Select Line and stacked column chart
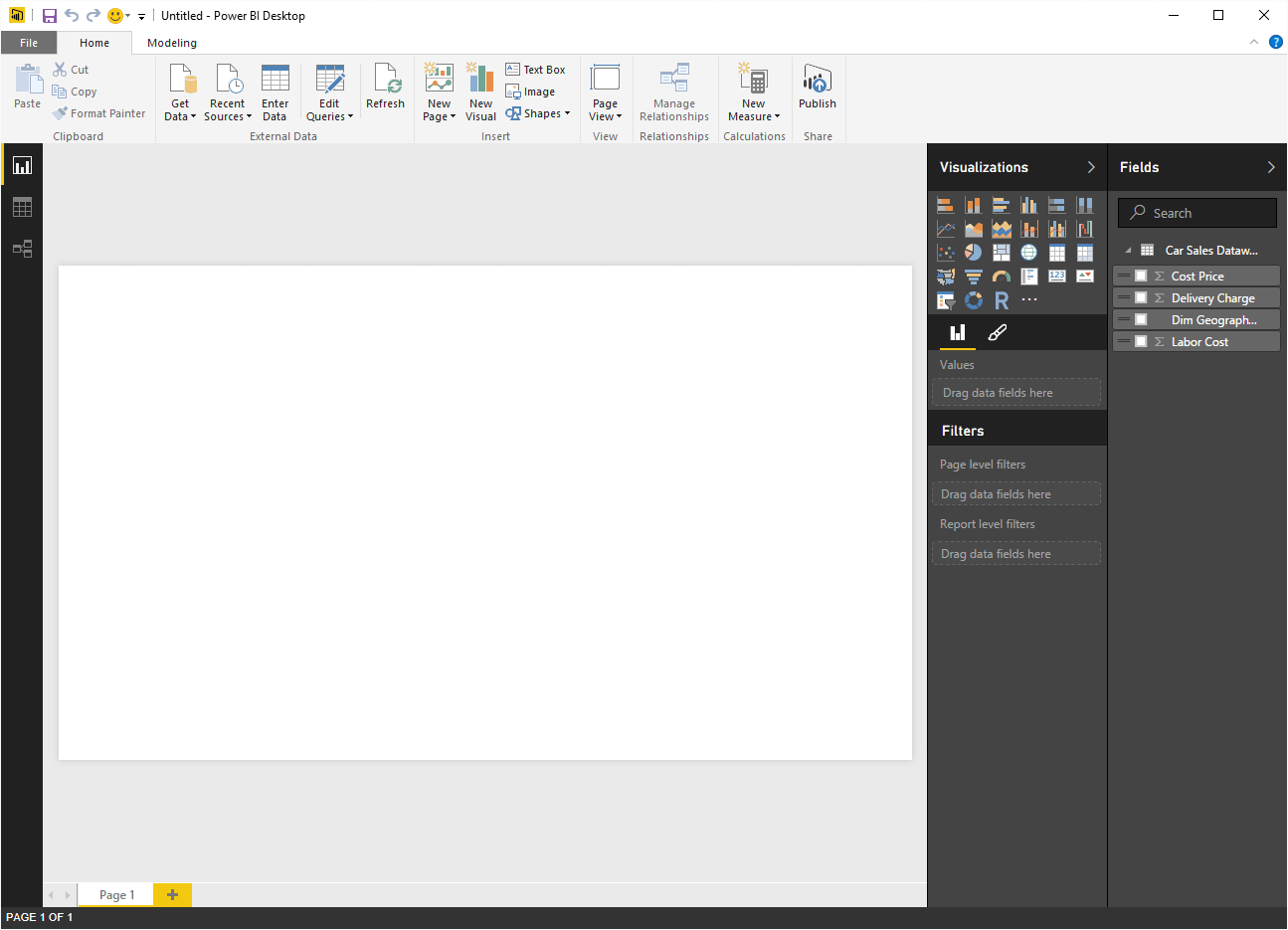 1029,229
